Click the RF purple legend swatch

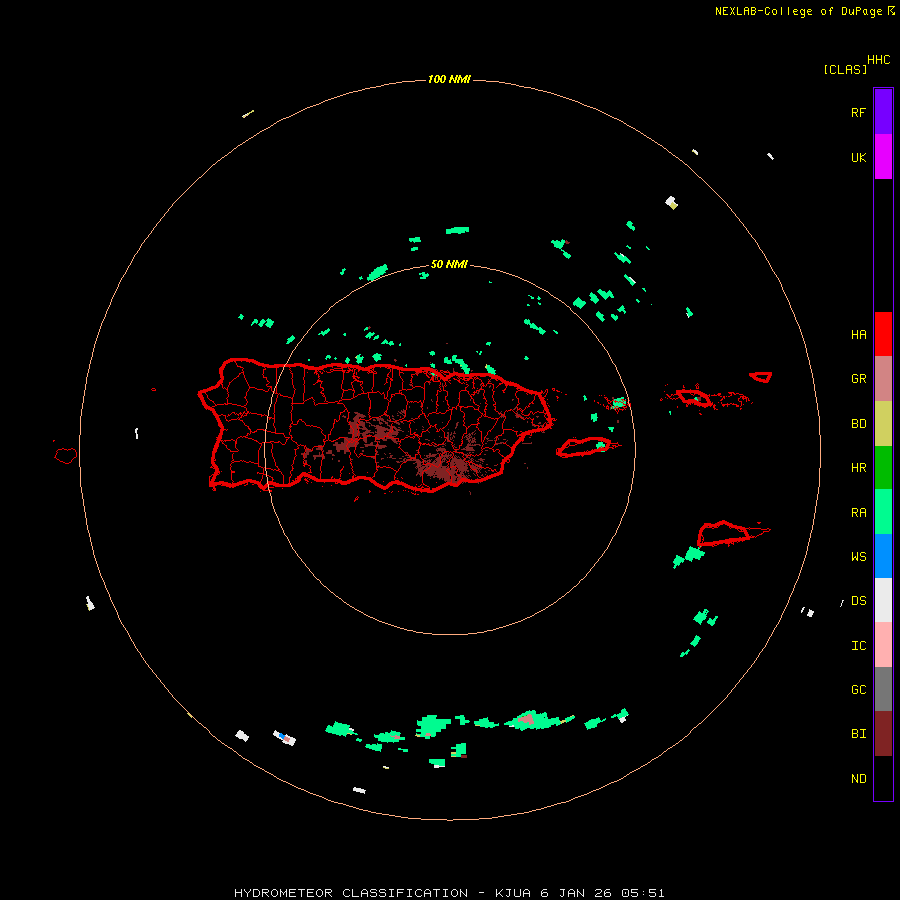(x=883, y=112)
